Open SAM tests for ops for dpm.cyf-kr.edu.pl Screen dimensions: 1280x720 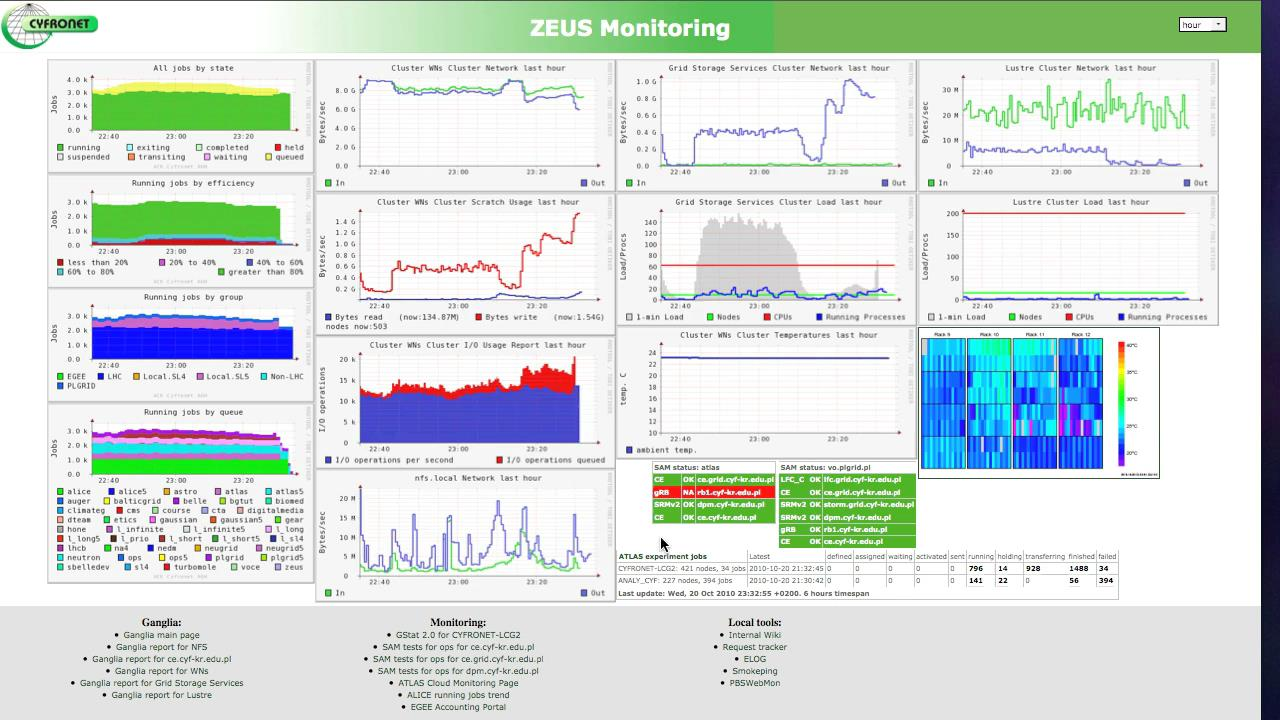458,671
